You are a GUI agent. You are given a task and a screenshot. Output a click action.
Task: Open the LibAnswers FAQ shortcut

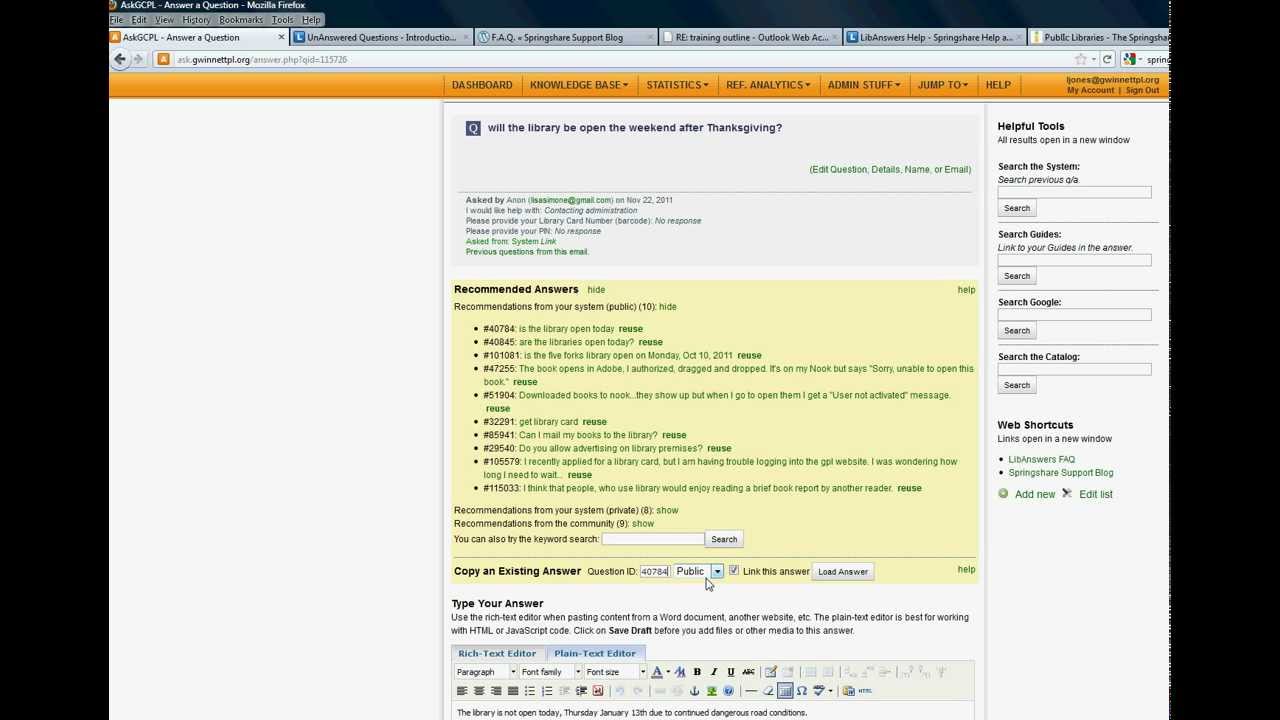(1042, 459)
